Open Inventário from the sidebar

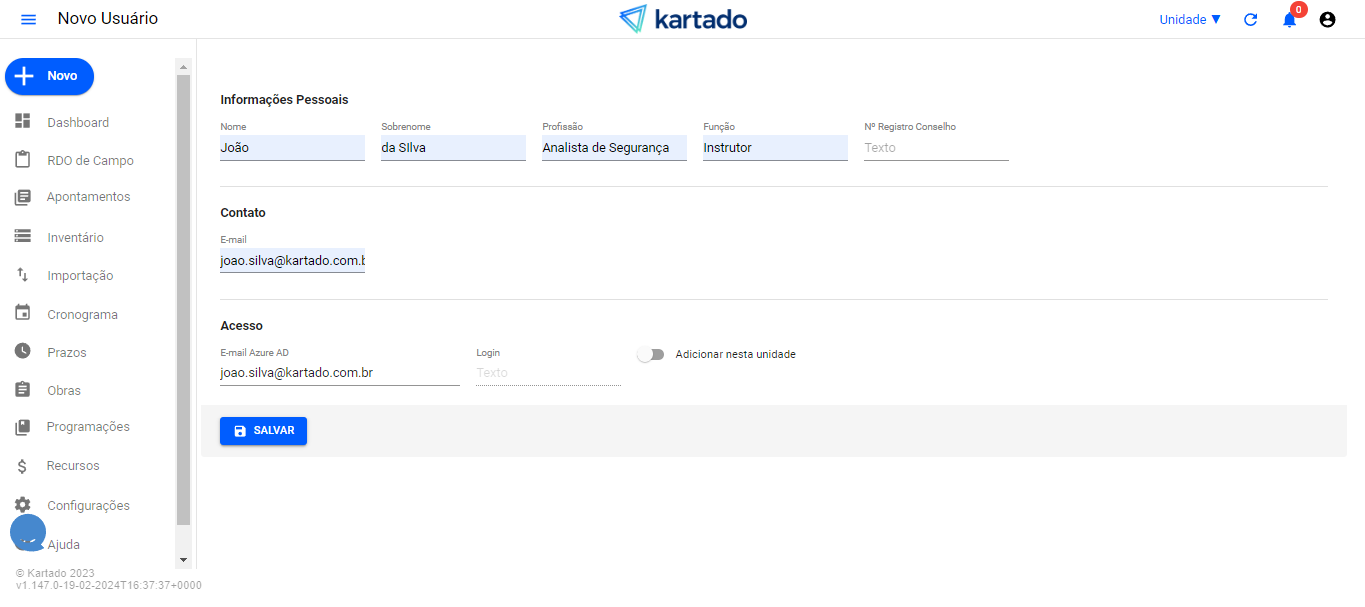pyautogui.click(x=75, y=238)
